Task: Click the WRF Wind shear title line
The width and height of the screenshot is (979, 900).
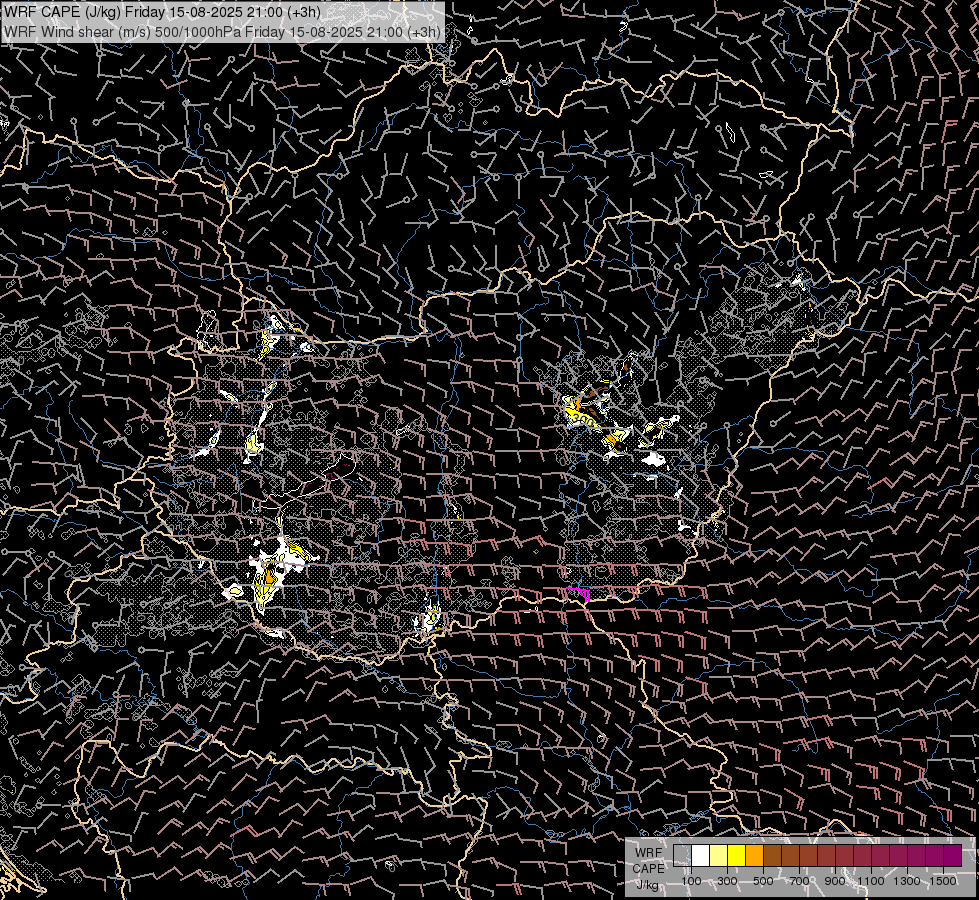Action: point(222,31)
